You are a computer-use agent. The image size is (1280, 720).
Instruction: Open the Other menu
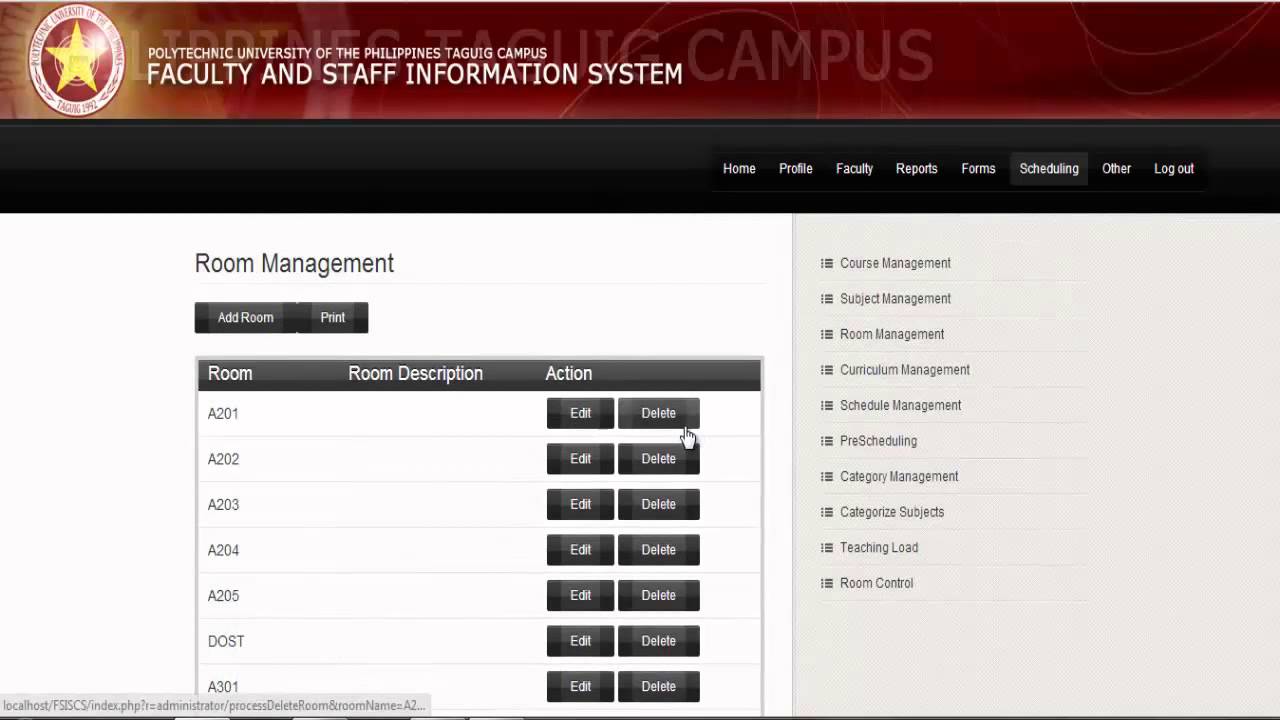(1116, 169)
